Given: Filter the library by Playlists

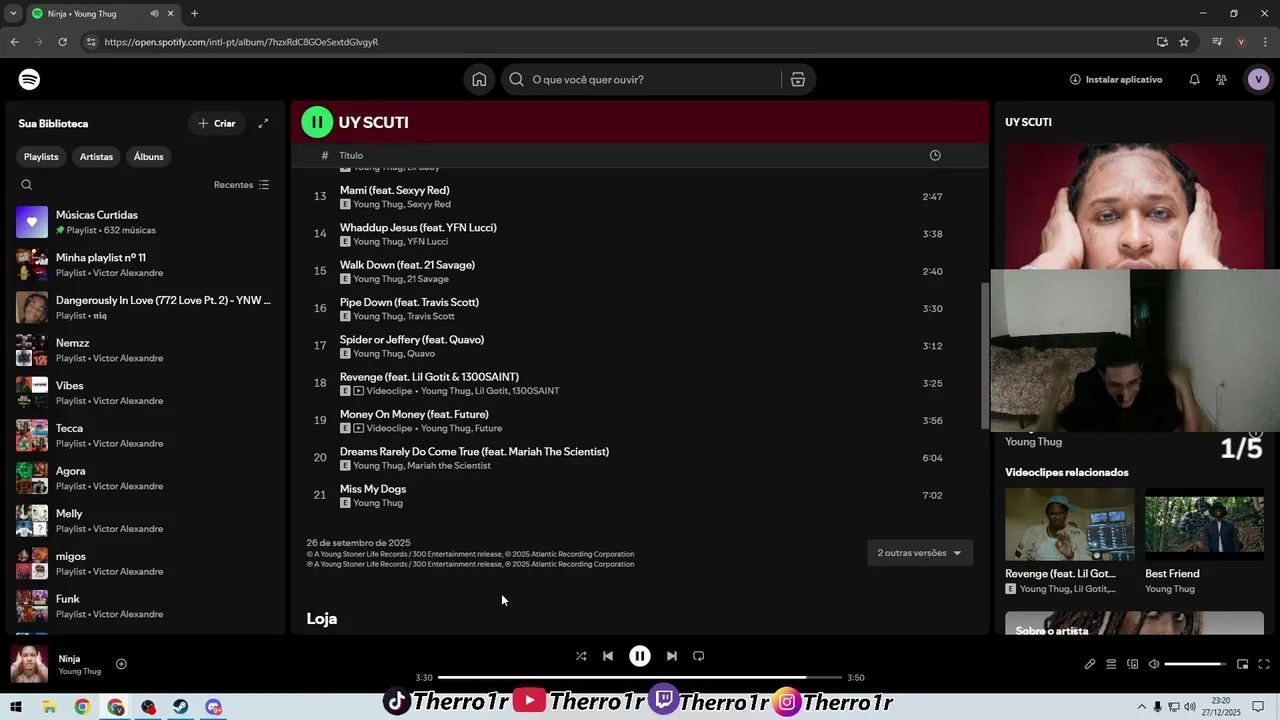Looking at the screenshot, I should point(41,156).
